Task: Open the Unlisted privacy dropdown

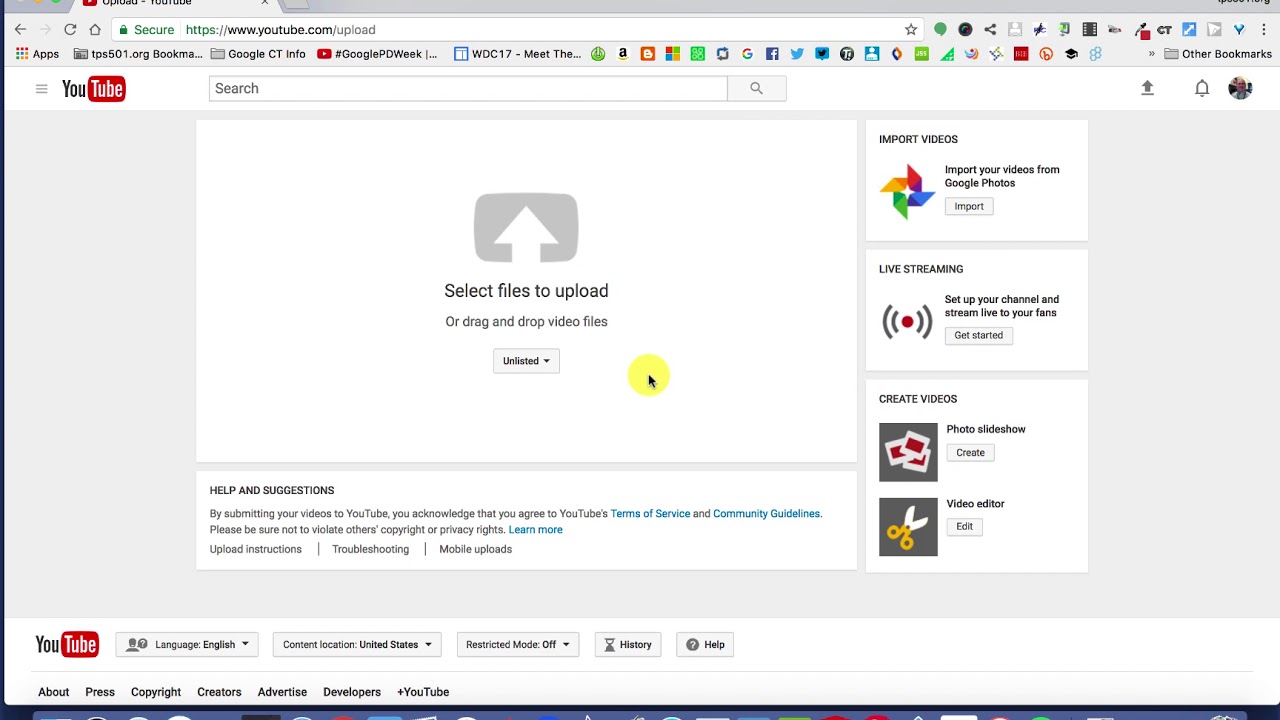Action: point(526,361)
